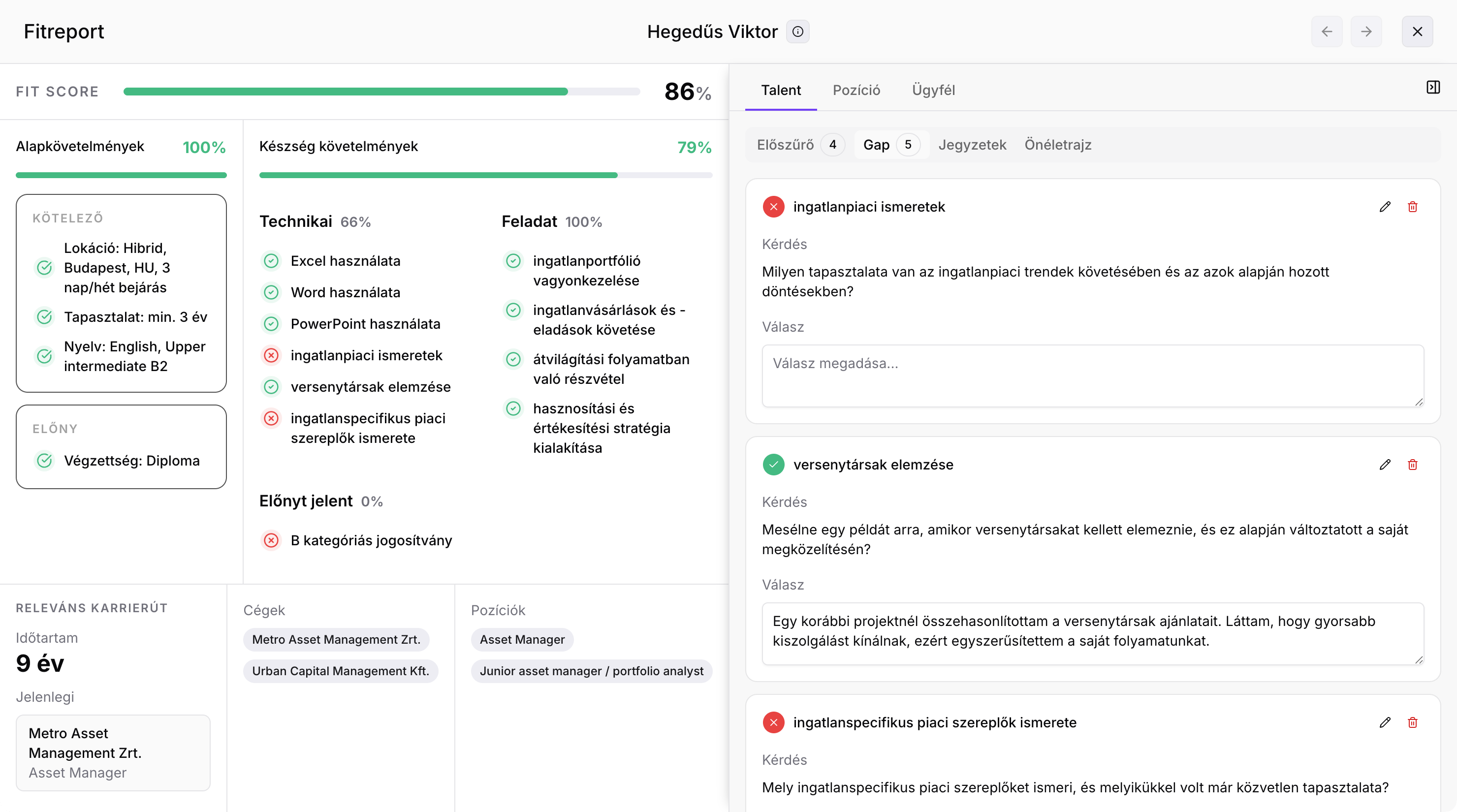Screen dimensions: 1457x812
Task: Open the Gap sub-tab
Action: [x=891, y=145]
